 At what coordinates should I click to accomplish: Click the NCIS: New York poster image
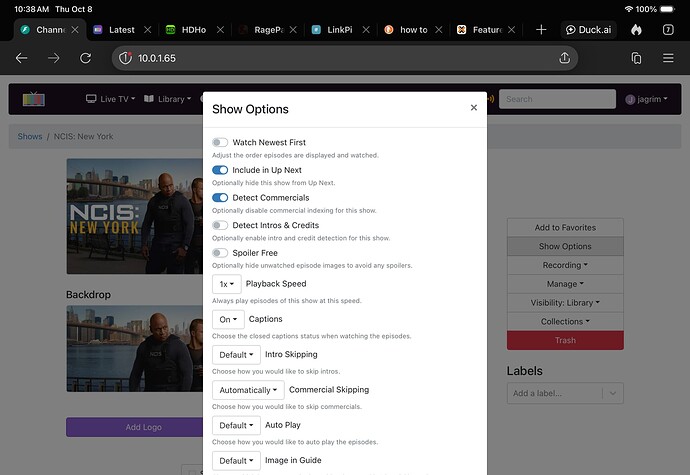click(135, 216)
